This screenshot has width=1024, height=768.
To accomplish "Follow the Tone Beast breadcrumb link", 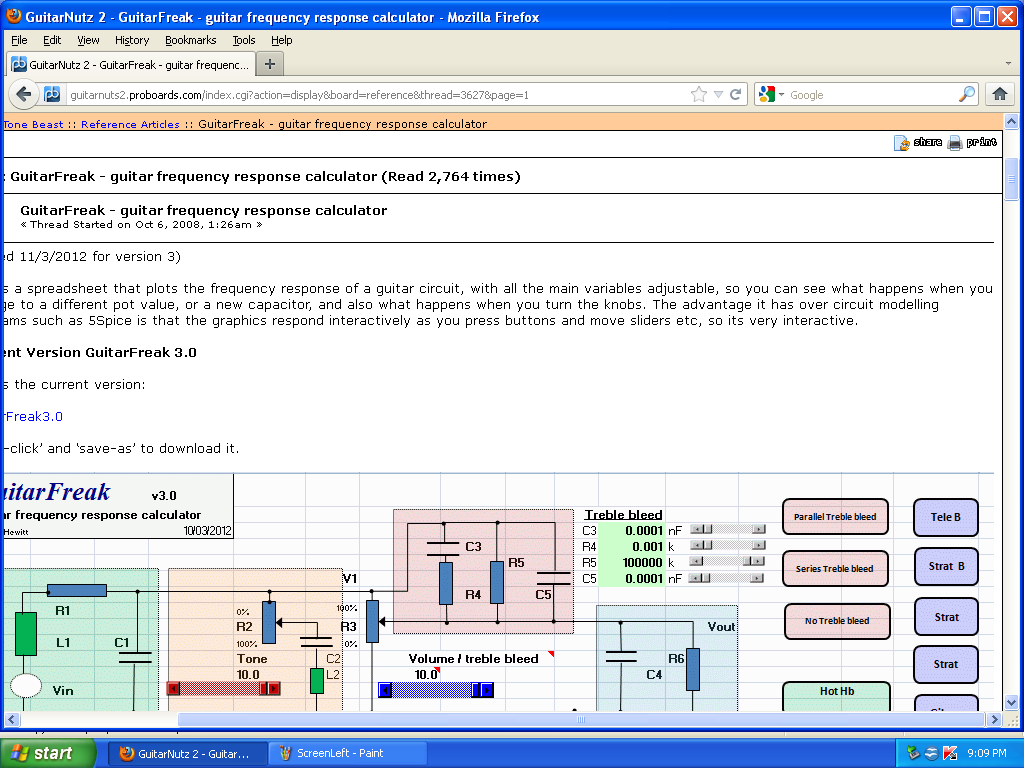I will (x=33, y=124).
